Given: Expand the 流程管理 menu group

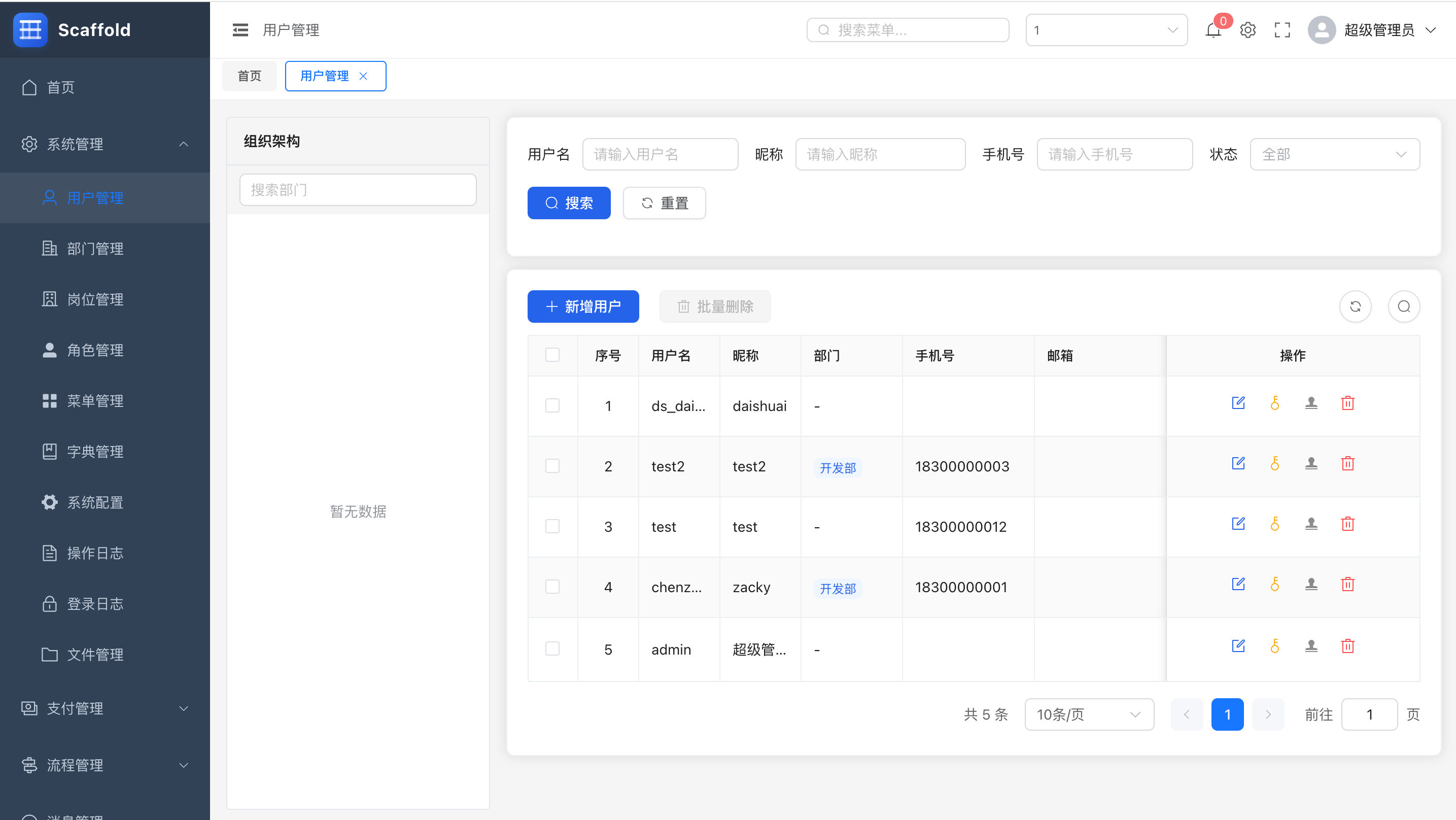Looking at the screenshot, I should [x=105, y=765].
